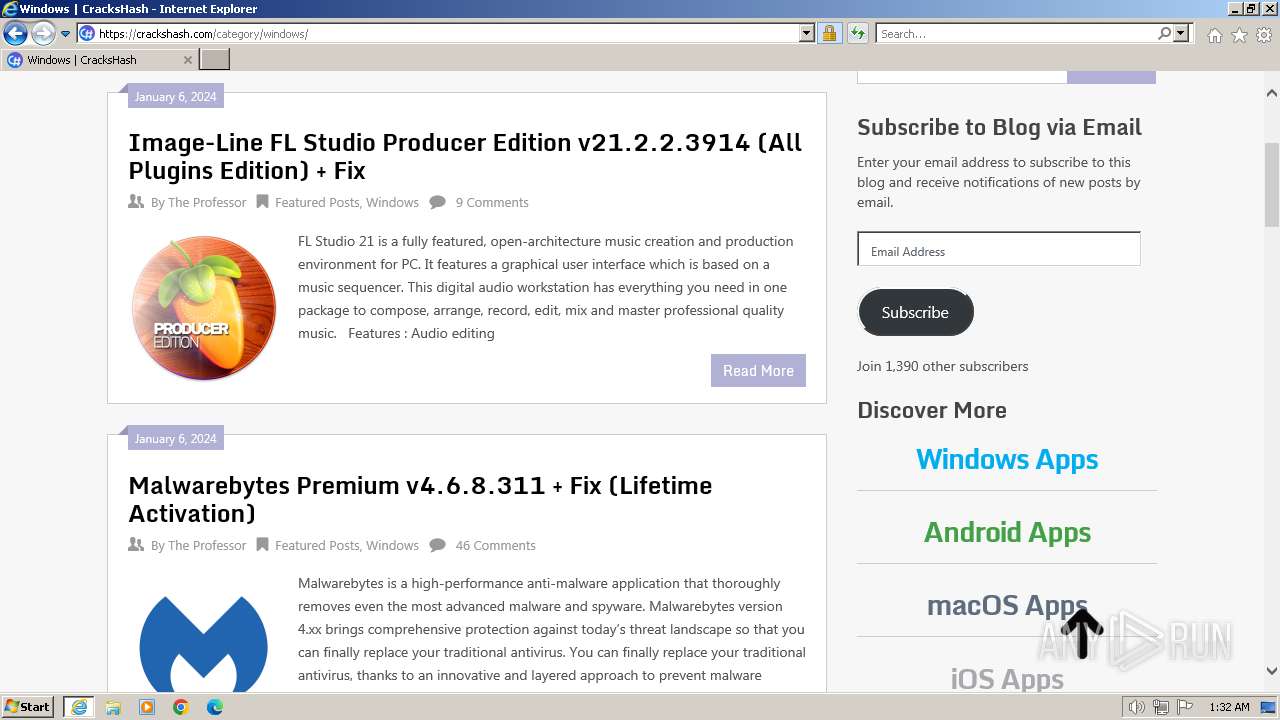Click the comment bubble icon beside 46 Comments

pos(438,545)
